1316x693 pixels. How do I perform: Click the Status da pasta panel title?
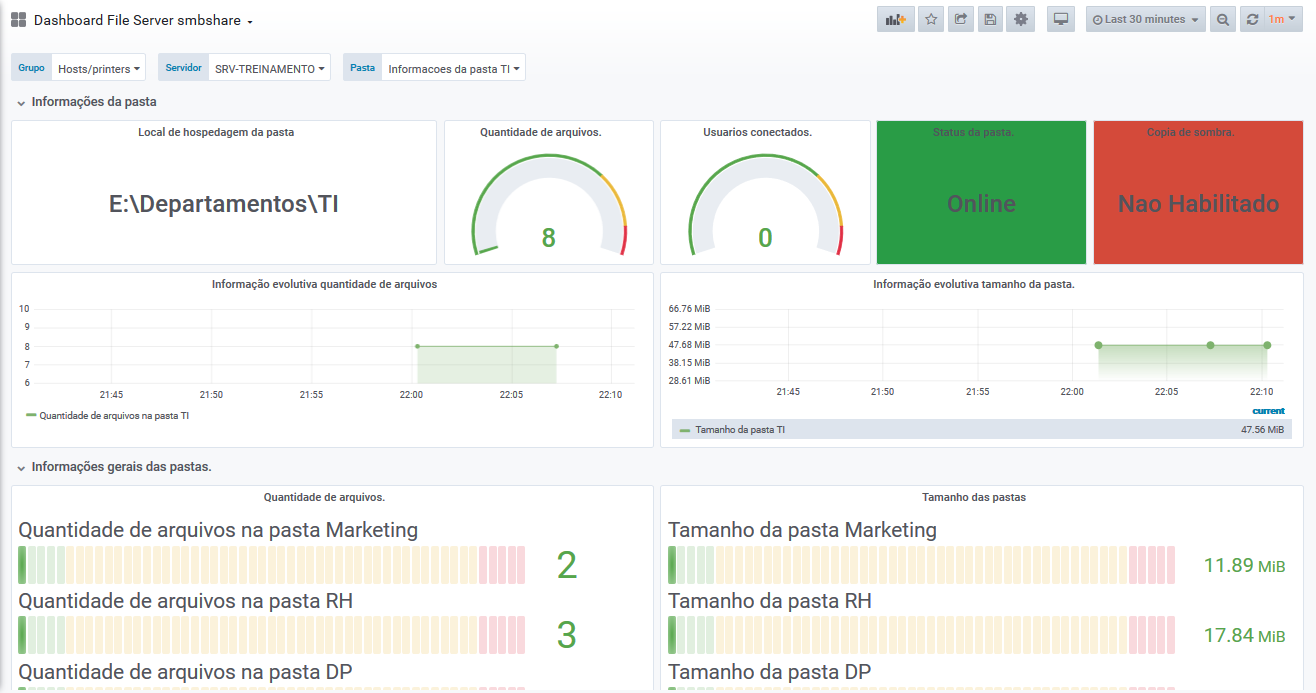coord(973,132)
